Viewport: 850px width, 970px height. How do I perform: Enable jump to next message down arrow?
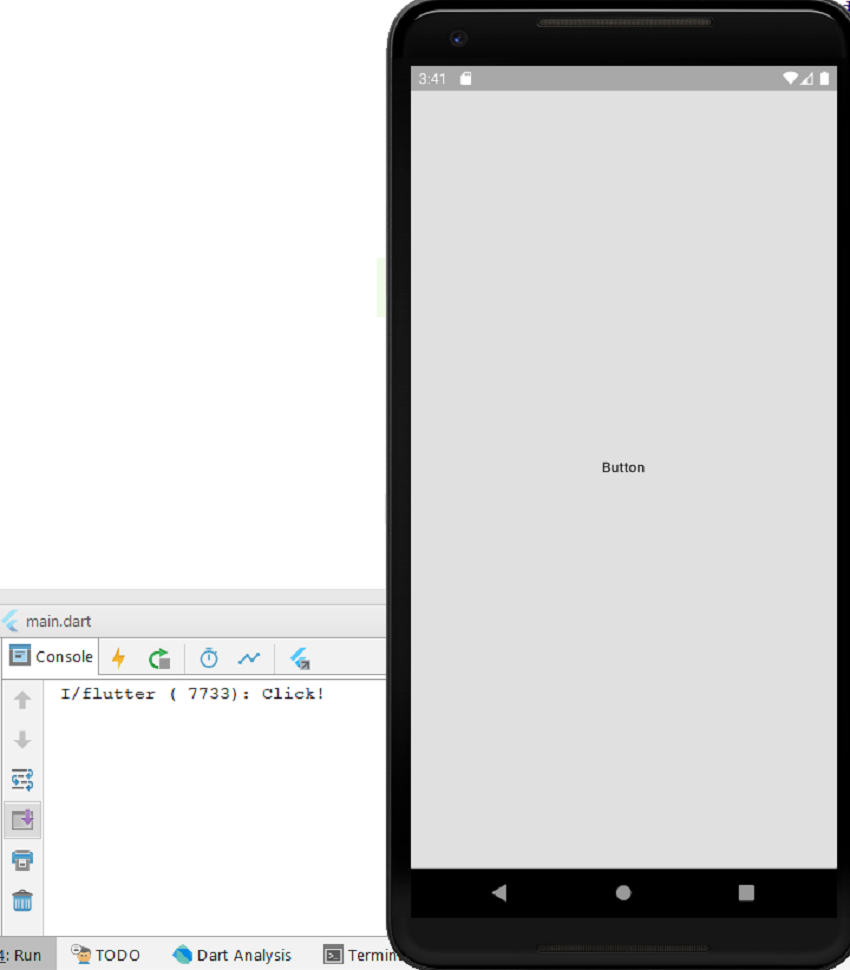click(x=23, y=739)
